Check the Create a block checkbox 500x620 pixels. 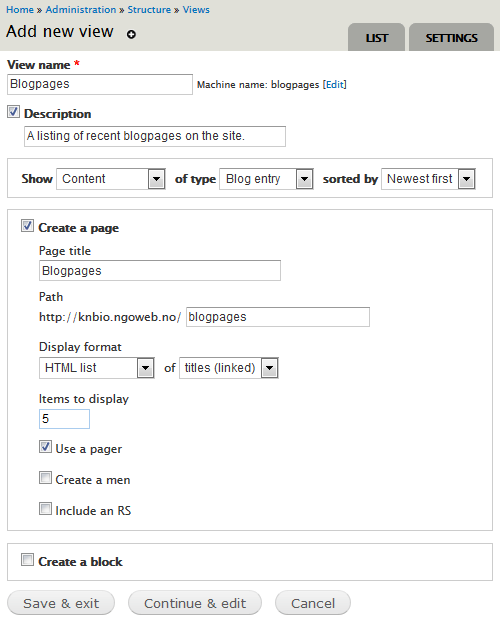[x=27, y=560]
